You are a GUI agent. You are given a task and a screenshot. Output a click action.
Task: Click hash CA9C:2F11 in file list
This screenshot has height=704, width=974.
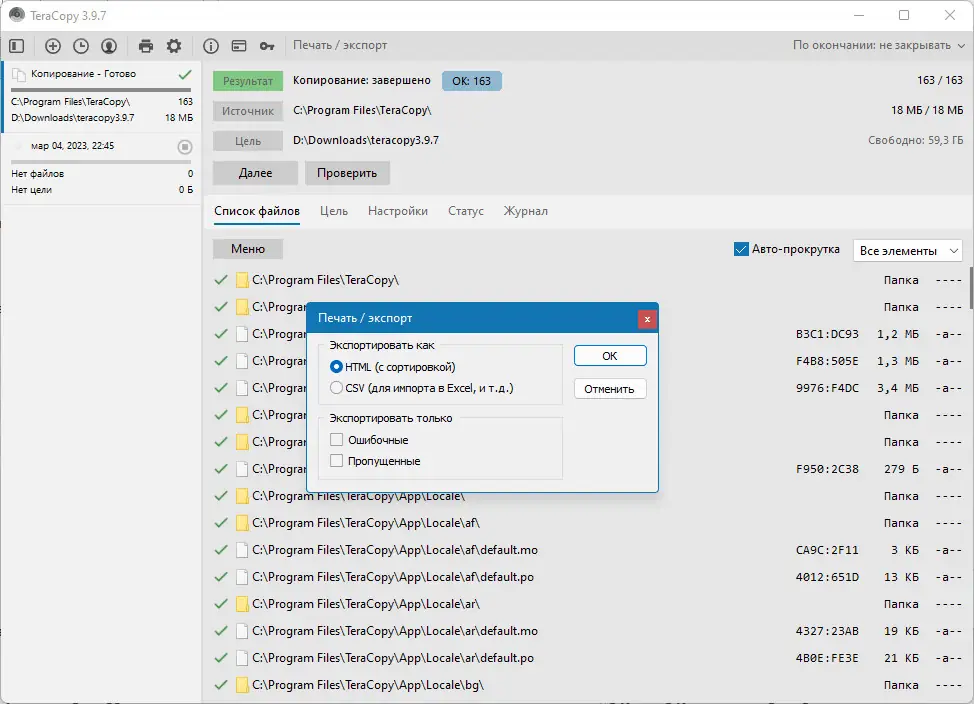pyautogui.click(x=827, y=551)
